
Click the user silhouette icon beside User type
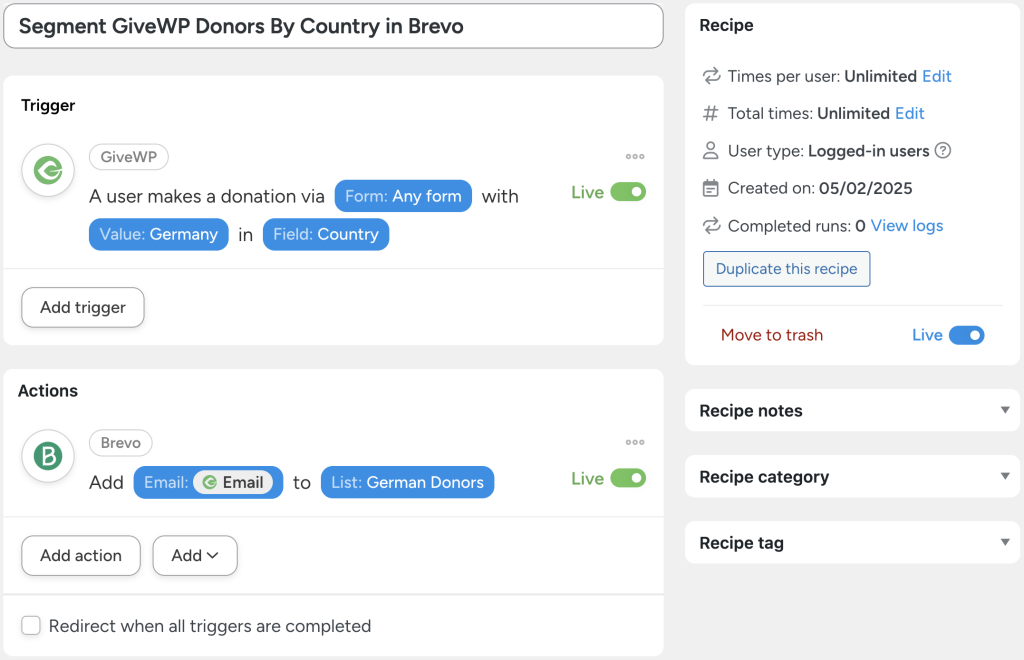coord(710,150)
